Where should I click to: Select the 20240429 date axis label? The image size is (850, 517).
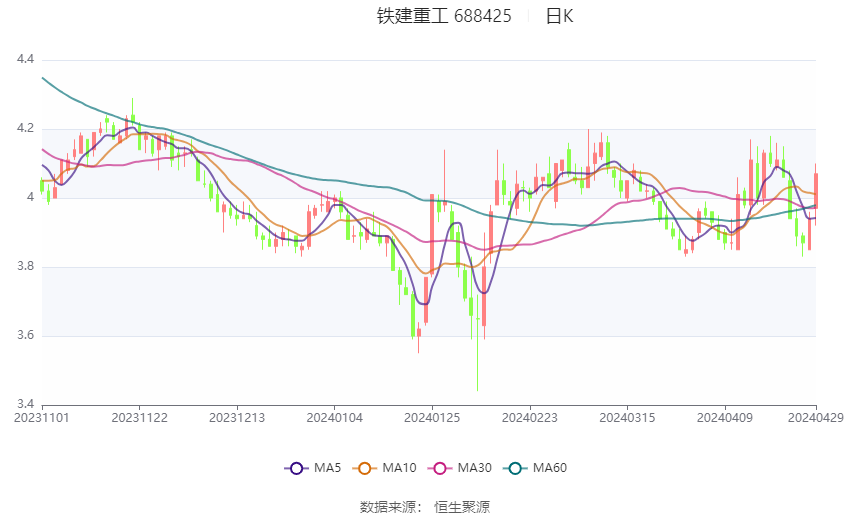pos(817,416)
